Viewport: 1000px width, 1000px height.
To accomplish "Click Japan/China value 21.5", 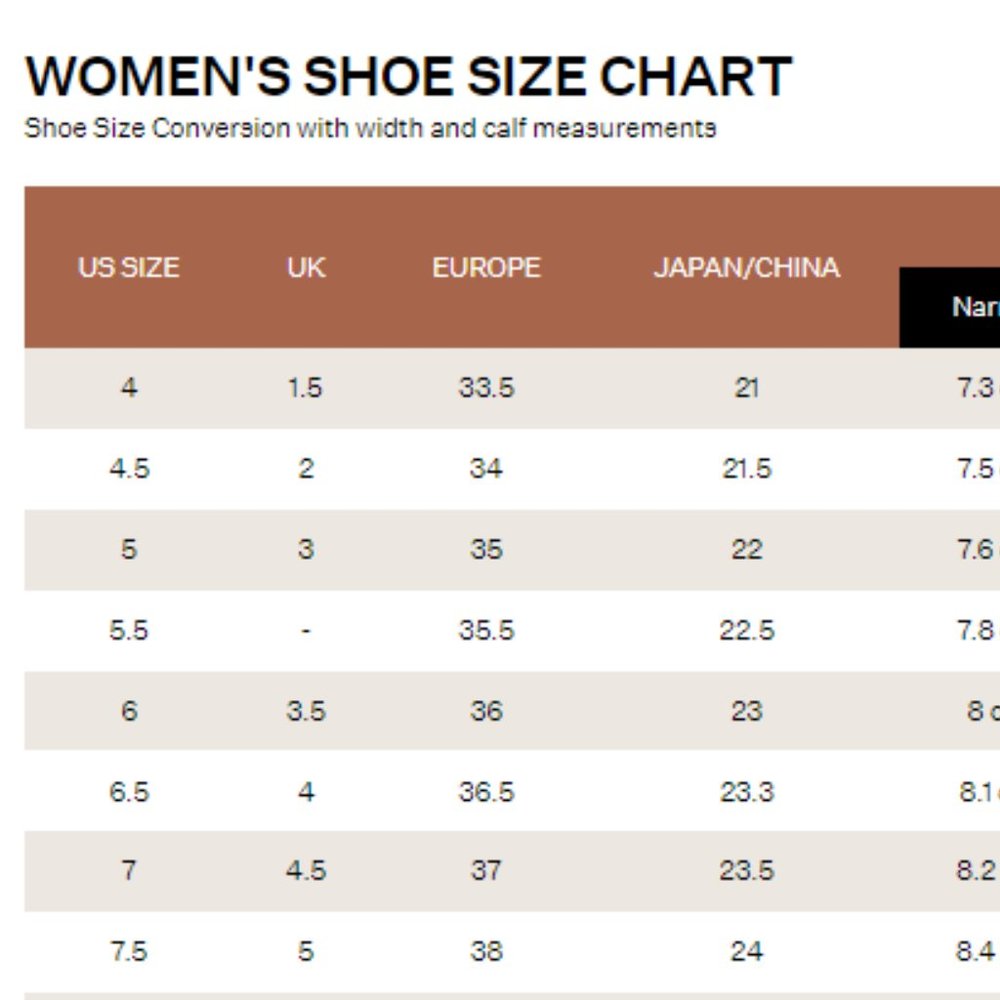I will 746,469.
